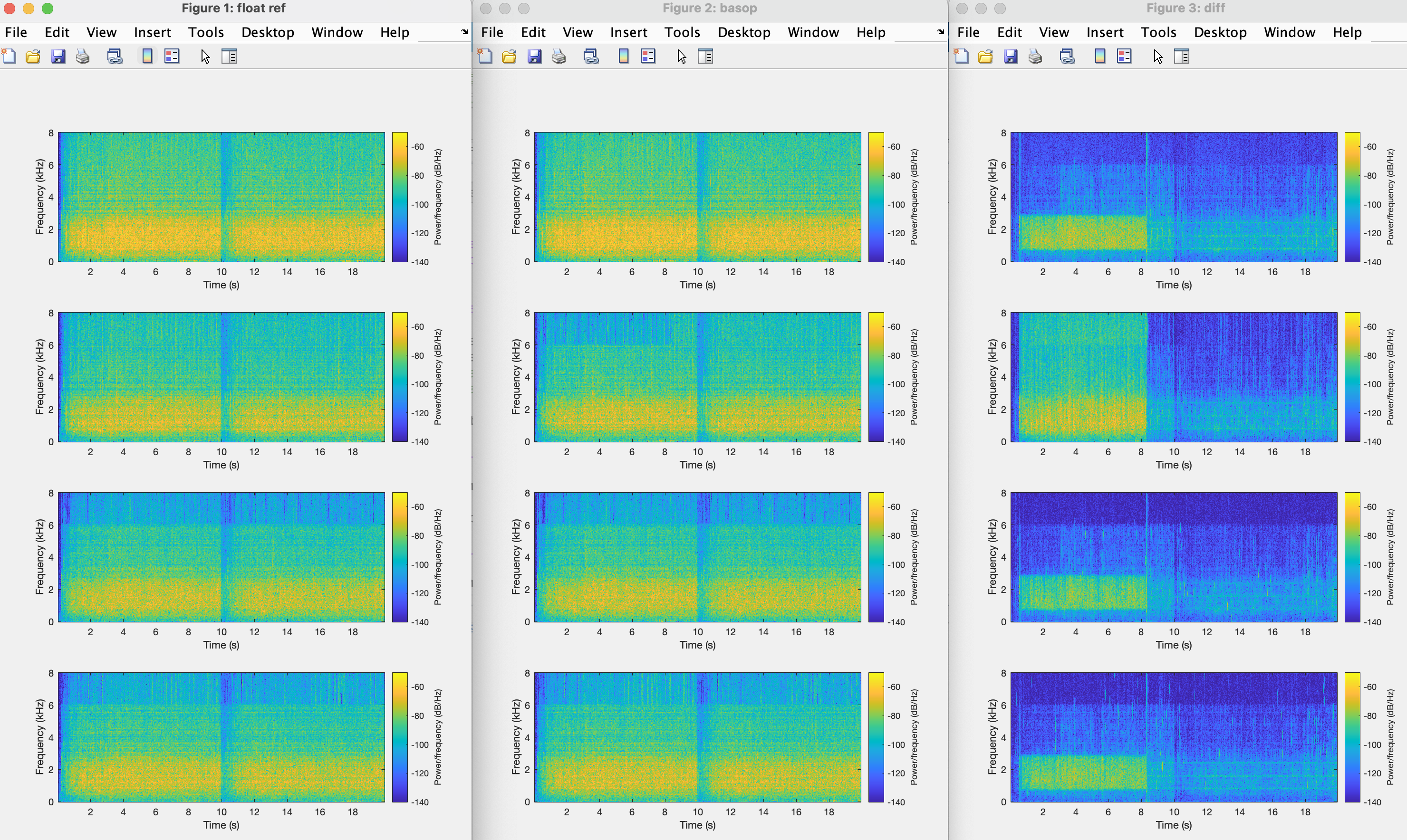Open Property Inspector in float ref window
Screen dimensions: 1407x840
coord(229,56)
